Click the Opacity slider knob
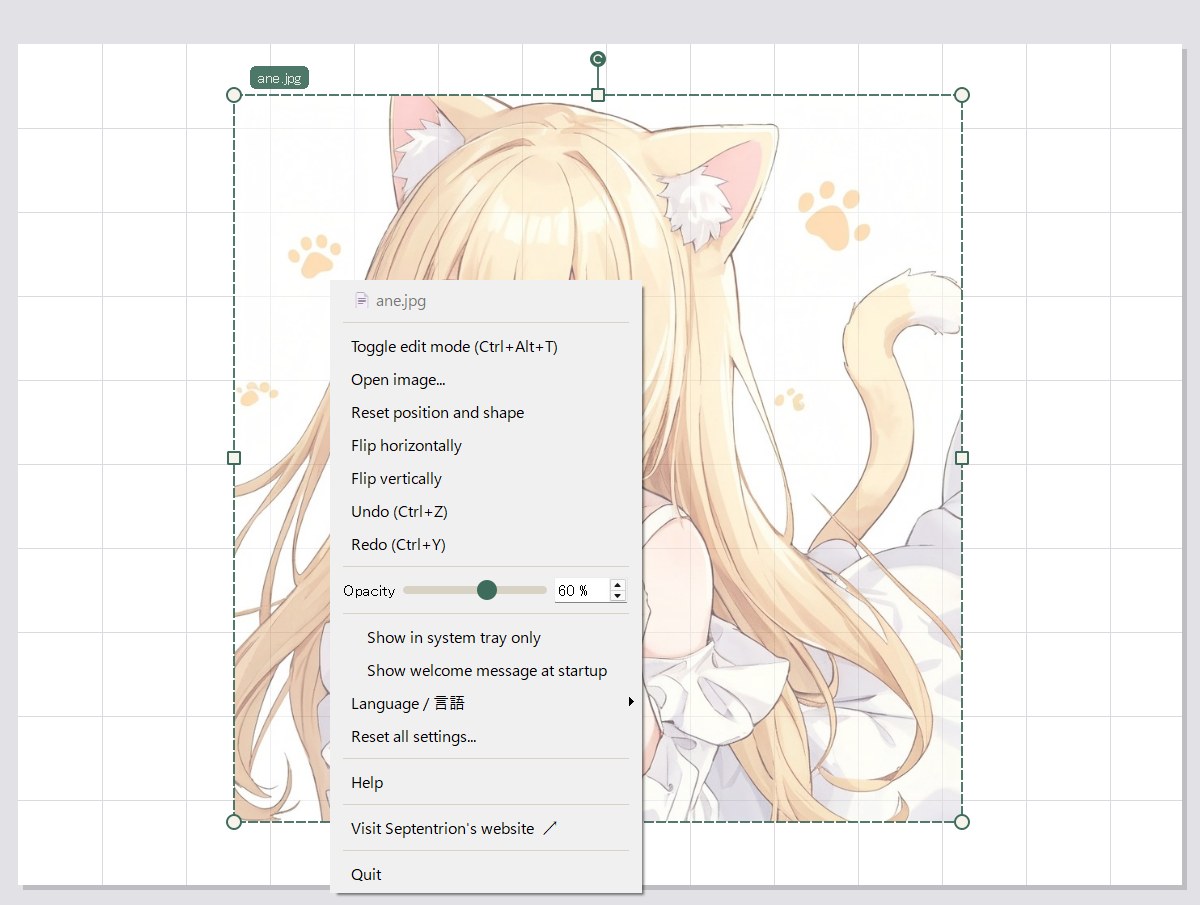This screenshot has width=1200, height=905. [x=487, y=590]
